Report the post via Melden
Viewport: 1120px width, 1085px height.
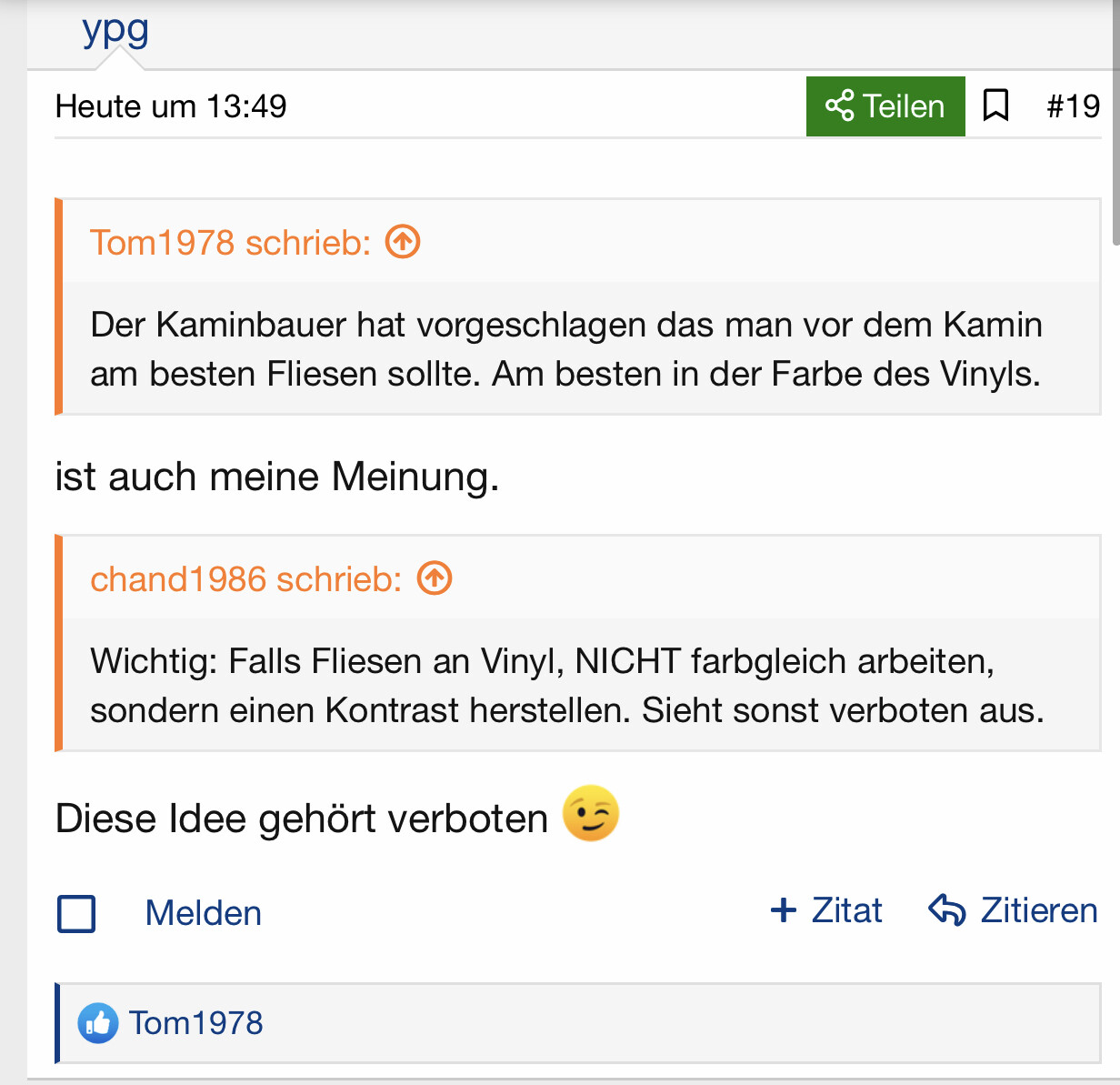coord(203,913)
